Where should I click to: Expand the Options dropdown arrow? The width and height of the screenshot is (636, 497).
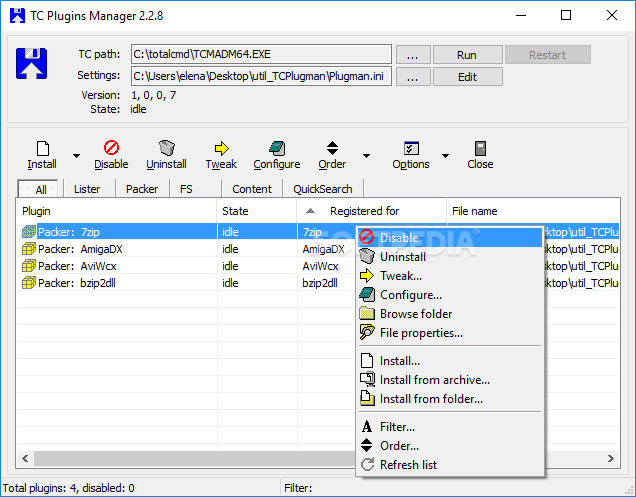pyautogui.click(x=445, y=156)
